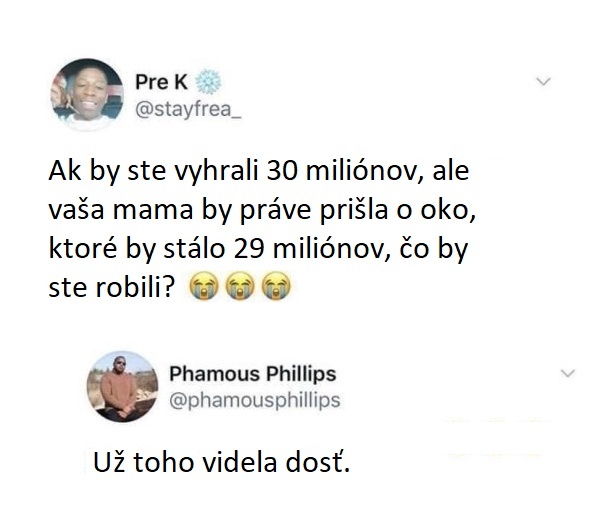The image size is (600, 514).
Task: Click the middle crying emoji
Action: (240, 286)
